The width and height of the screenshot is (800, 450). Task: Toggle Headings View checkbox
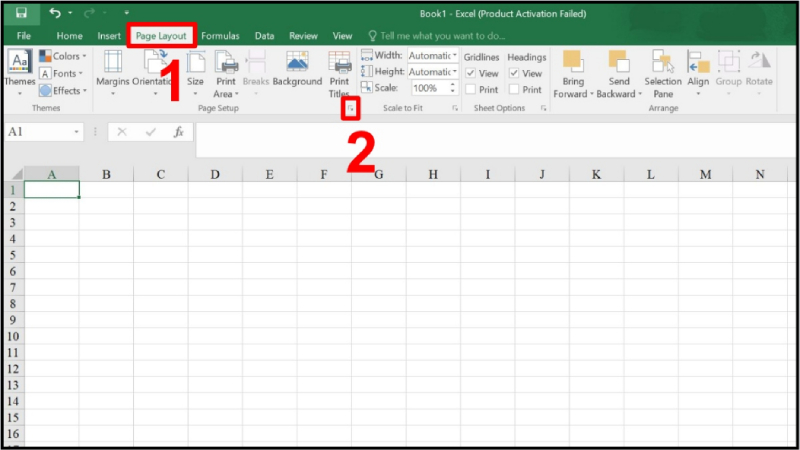tap(514, 73)
